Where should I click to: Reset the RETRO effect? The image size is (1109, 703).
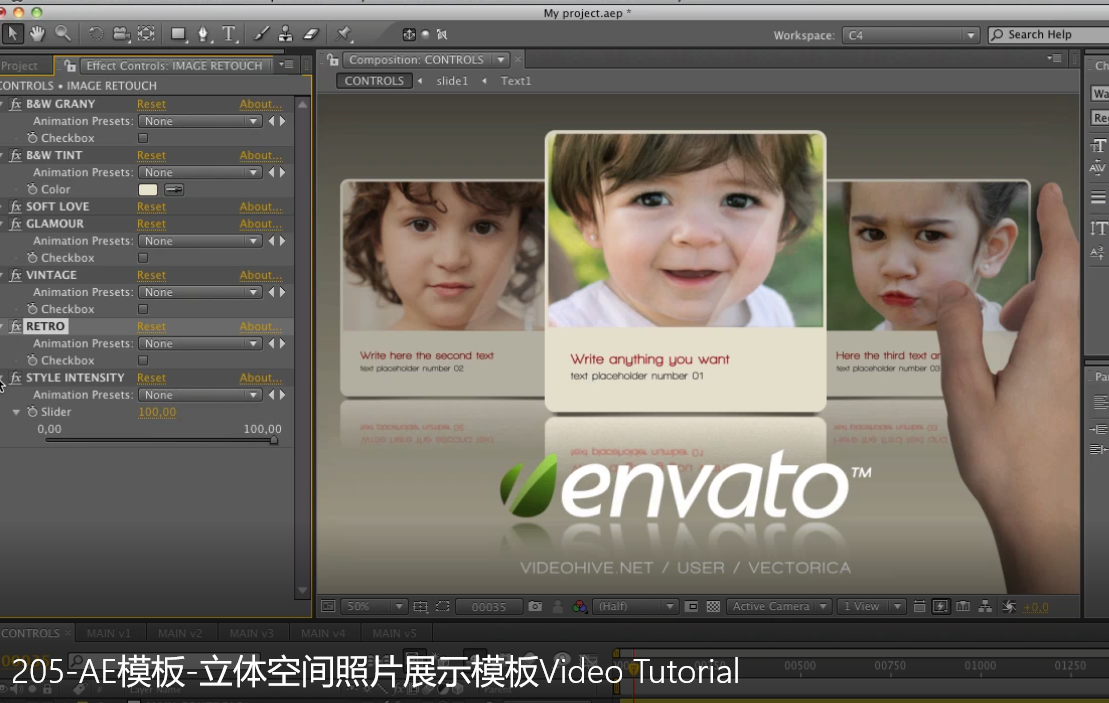coord(151,327)
